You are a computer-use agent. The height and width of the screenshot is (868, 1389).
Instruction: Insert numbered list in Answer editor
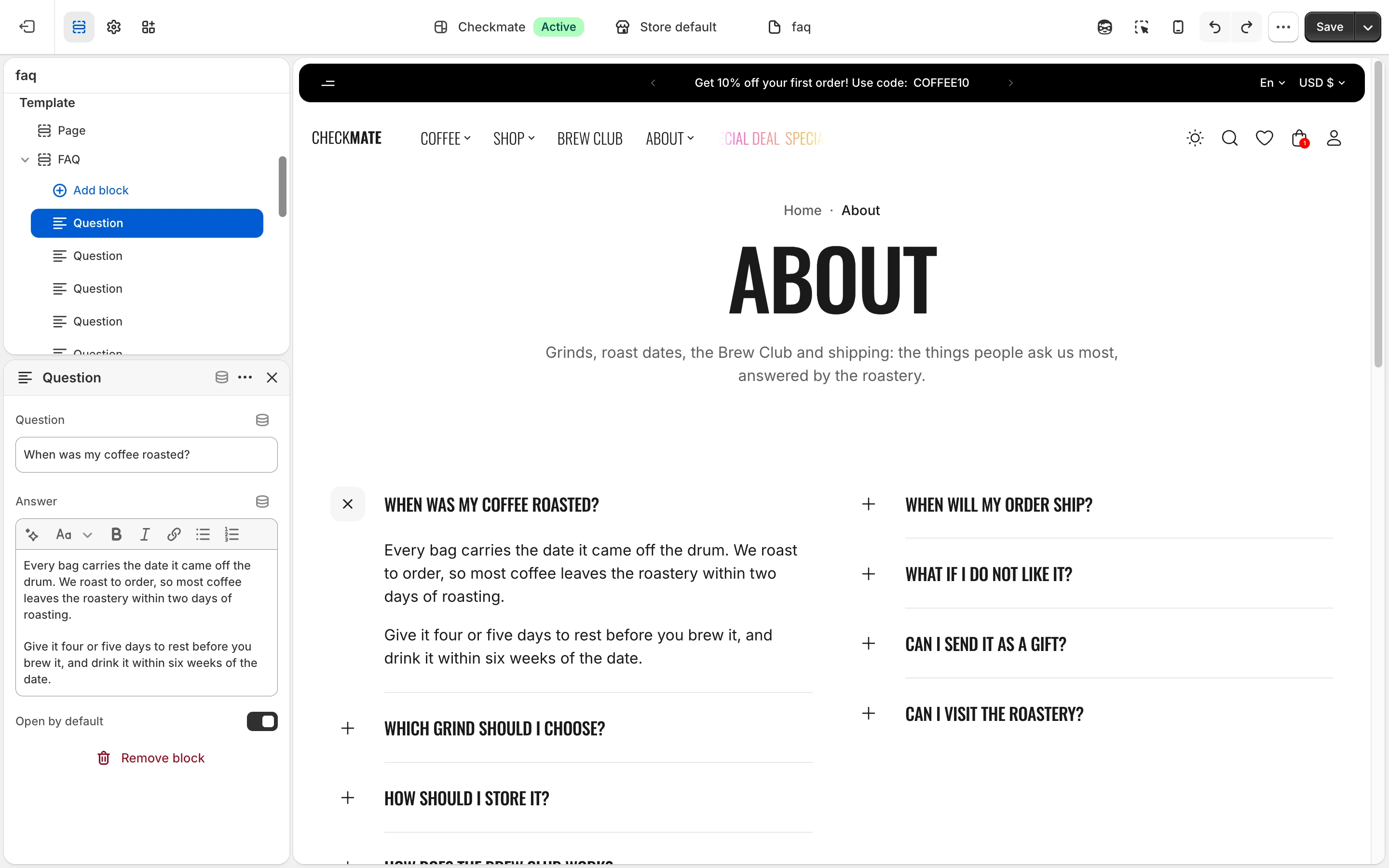(231, 534)
